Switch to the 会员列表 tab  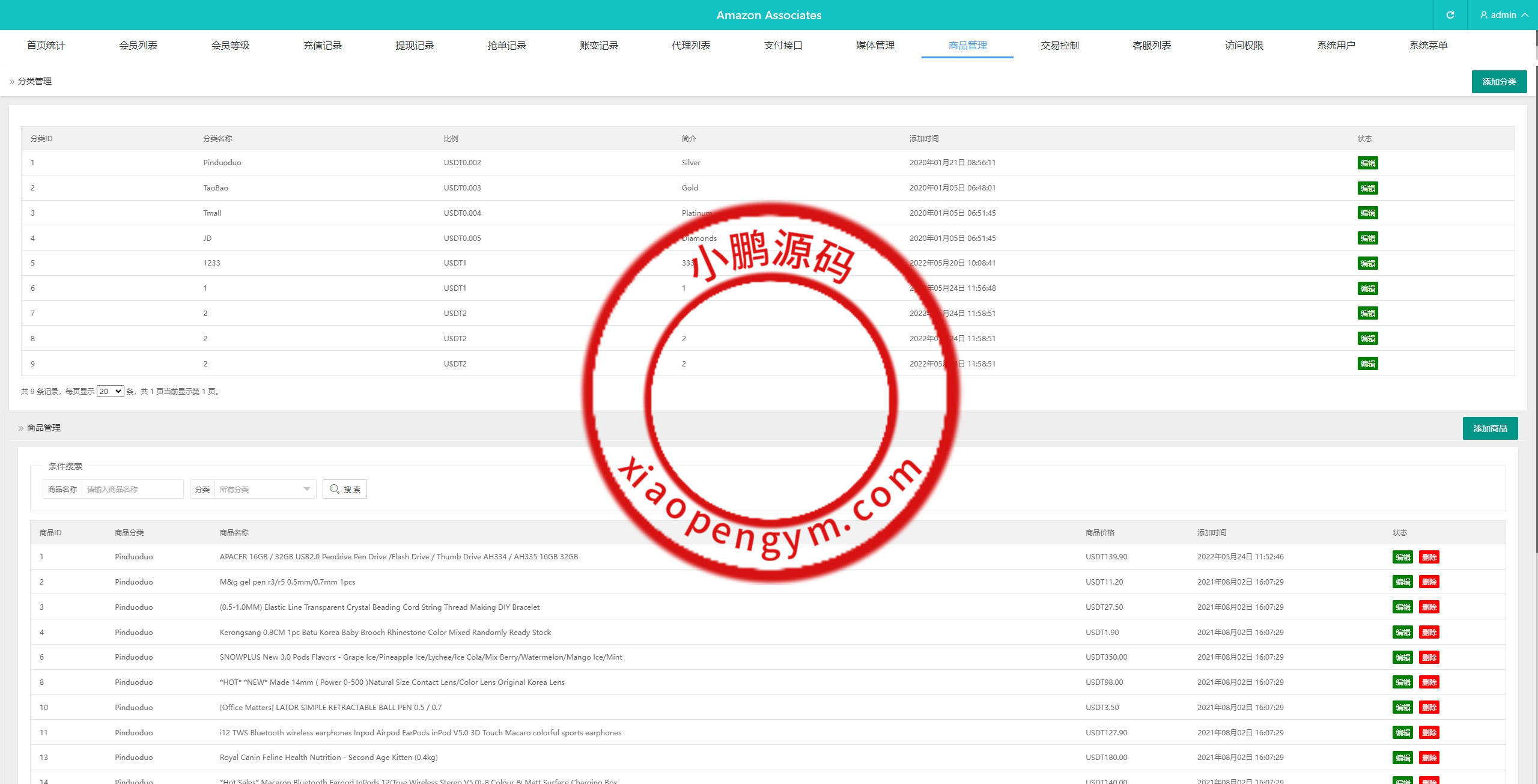pos(138,46)
